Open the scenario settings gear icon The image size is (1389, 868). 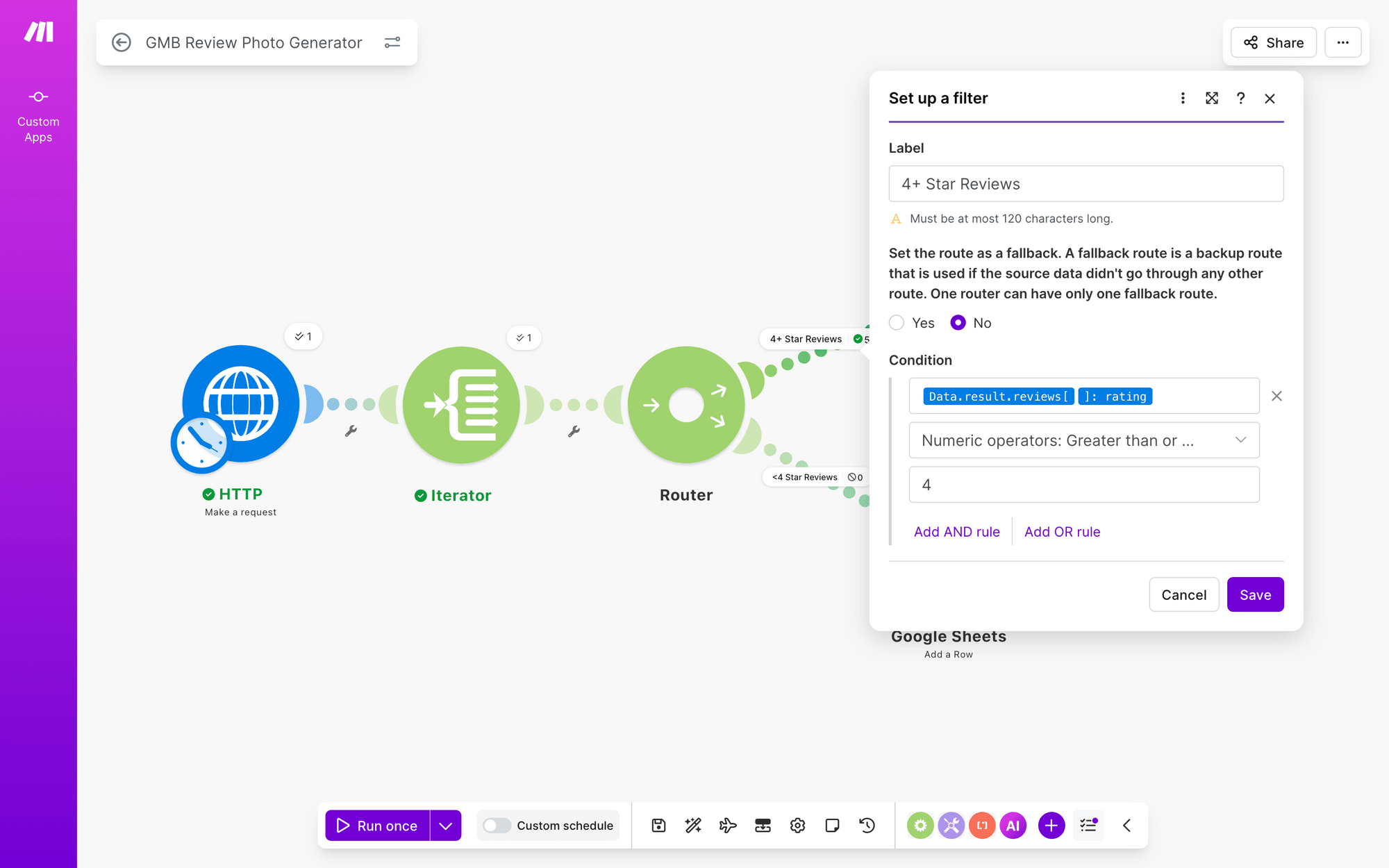coord(797,825)
